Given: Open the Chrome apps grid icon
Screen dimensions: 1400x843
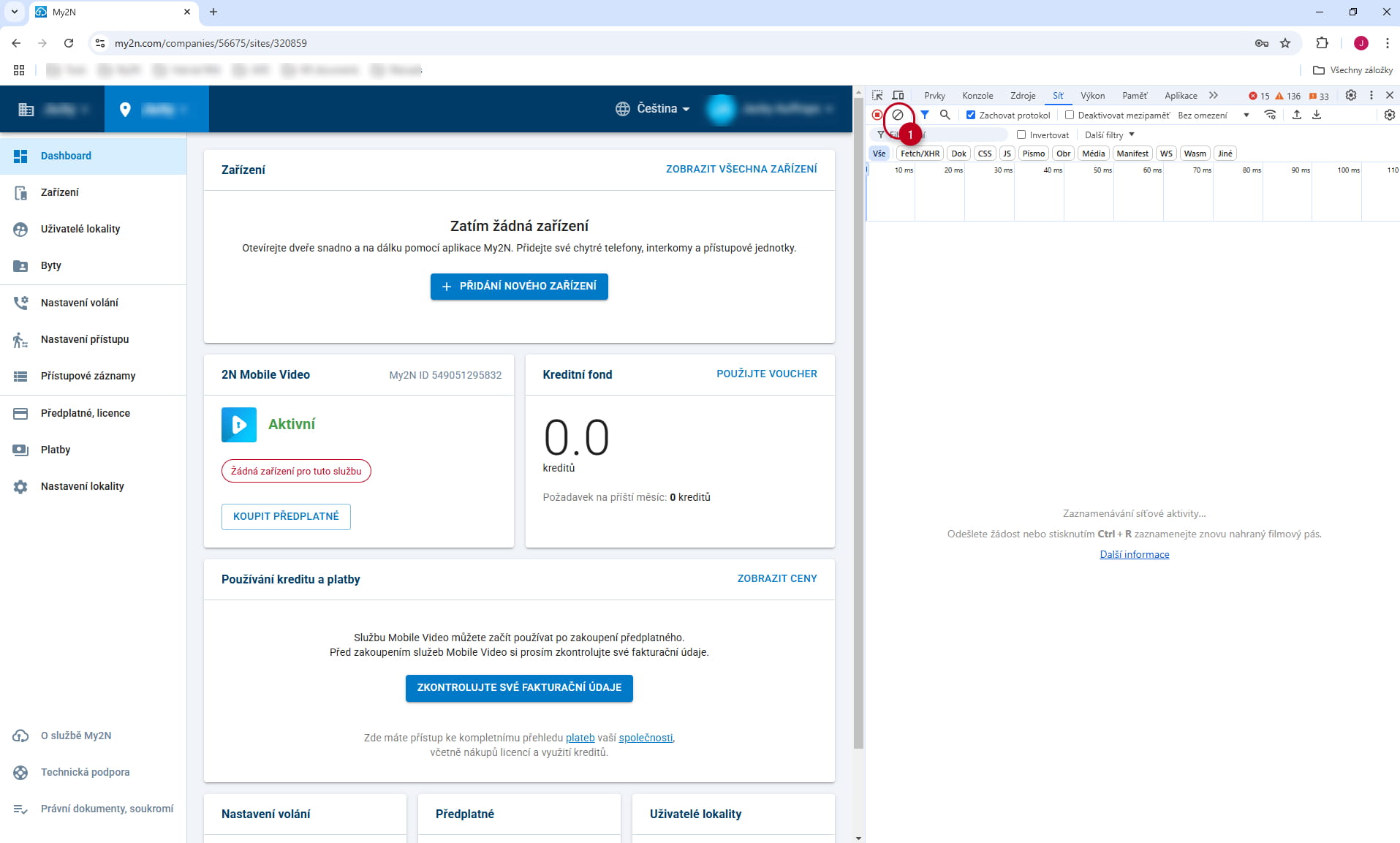Looking at the screenshot, I should point(19,70).
